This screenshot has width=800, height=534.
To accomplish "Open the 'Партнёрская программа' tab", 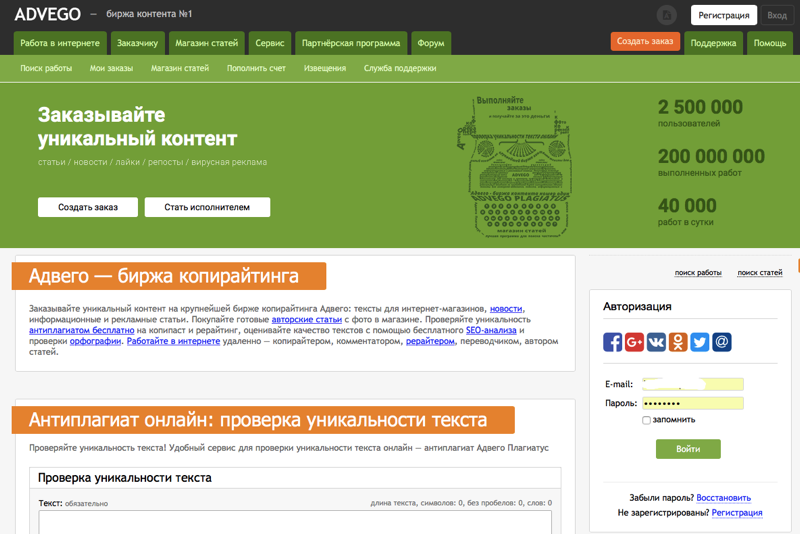I will [x=351, y=43].
